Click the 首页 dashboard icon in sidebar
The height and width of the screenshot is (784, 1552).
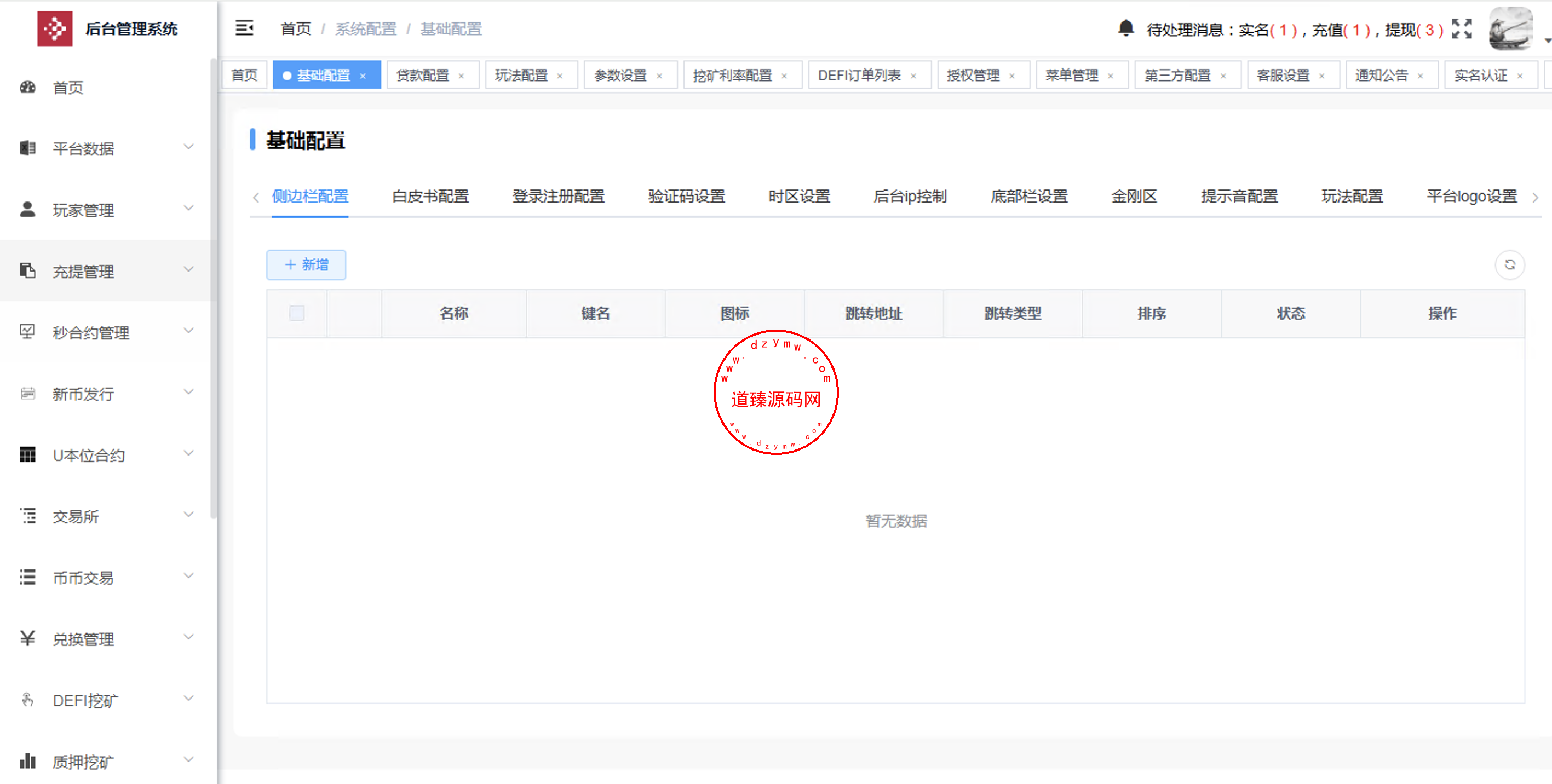[28, 87]
